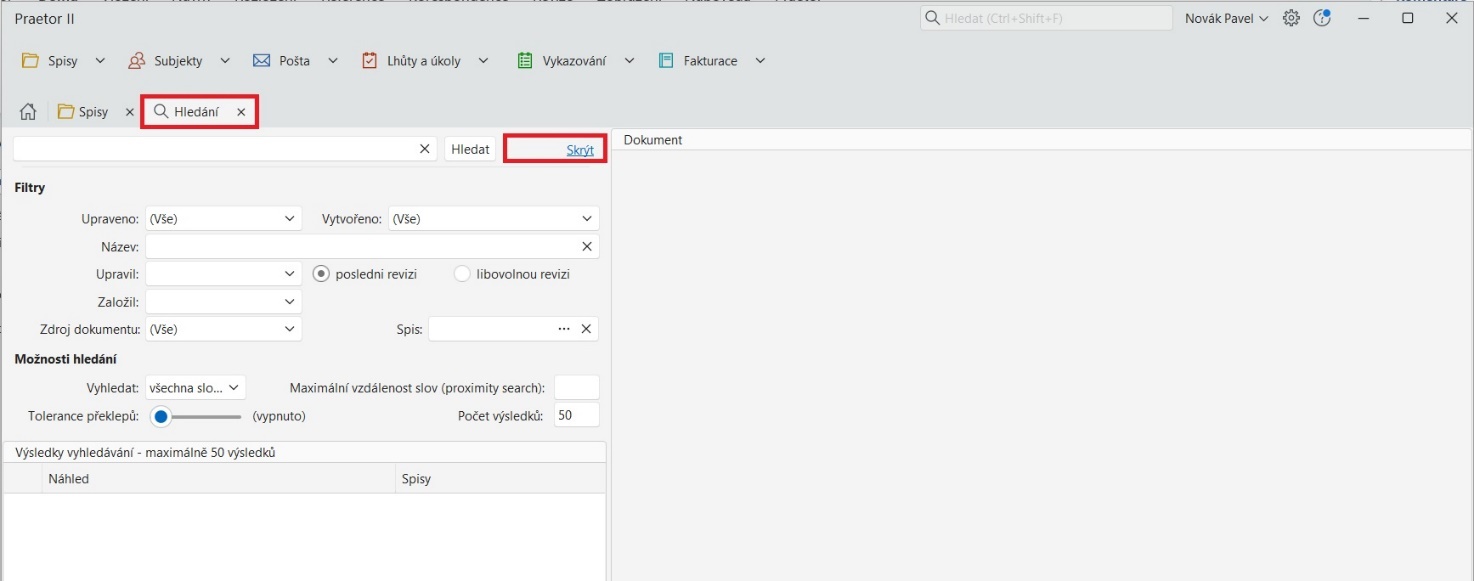Go to the Home tab icon
The width and height of the screenshot is (1474, 581).
point(28,112)
